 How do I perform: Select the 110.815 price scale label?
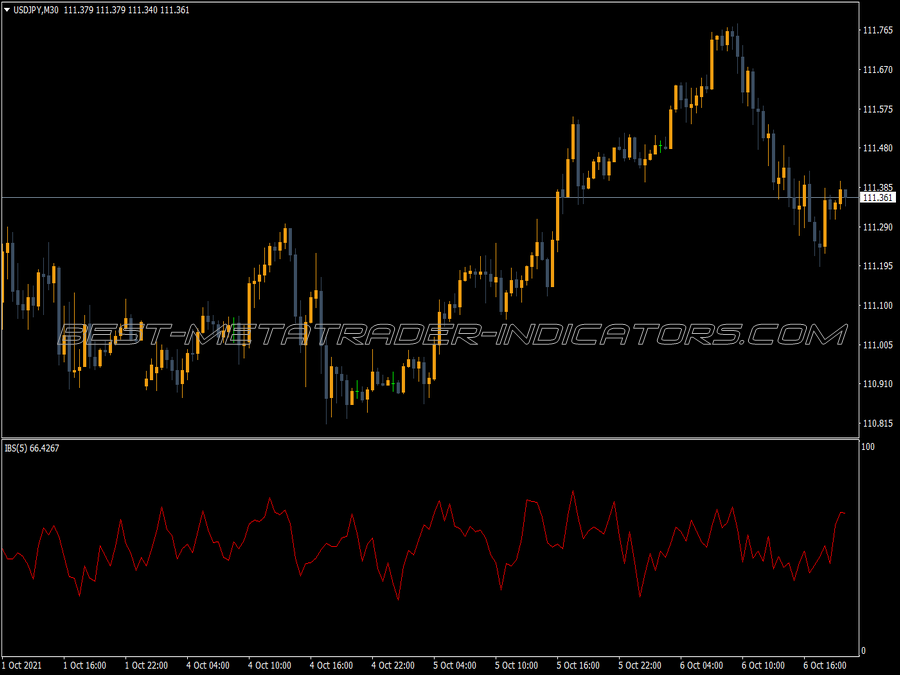coord(878,424)
